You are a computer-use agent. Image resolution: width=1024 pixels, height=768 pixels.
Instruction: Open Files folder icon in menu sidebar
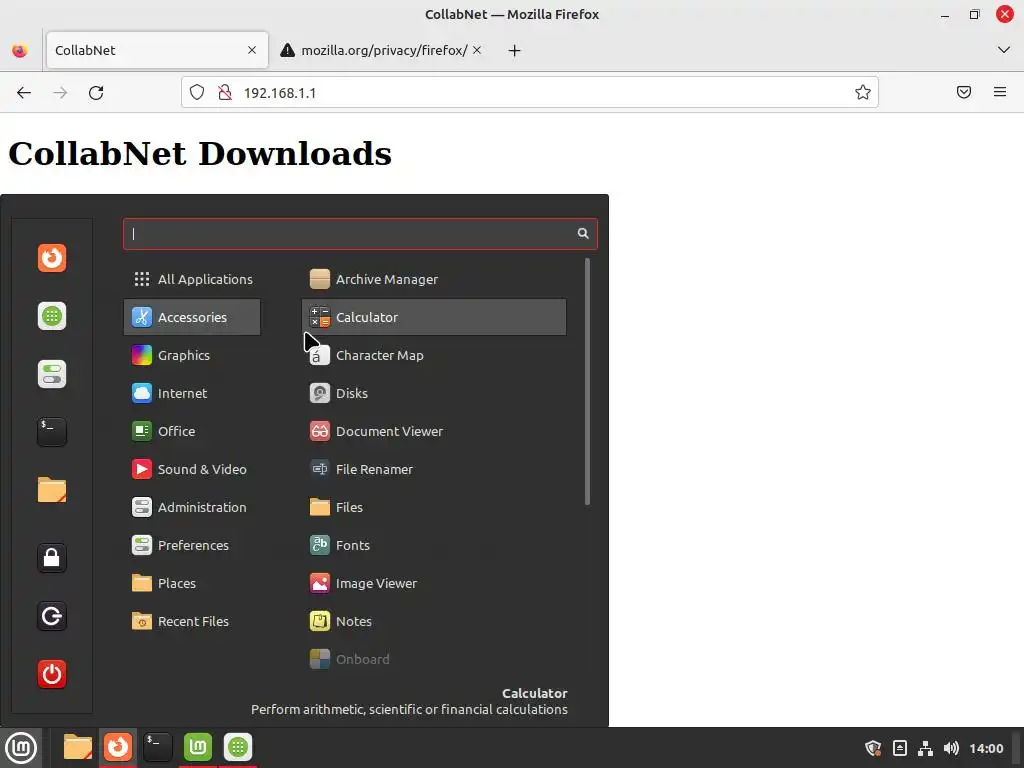click(x=52, y=490)
